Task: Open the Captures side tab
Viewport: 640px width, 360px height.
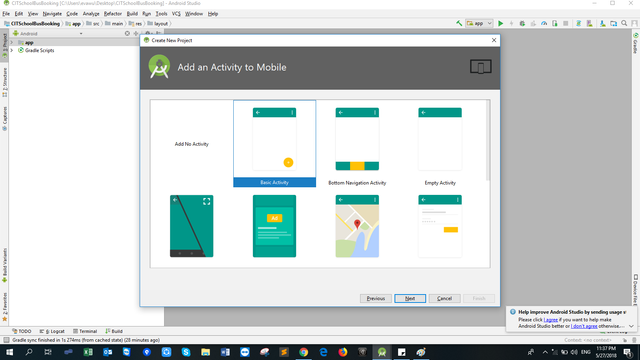Action: (x=4, y=118)
